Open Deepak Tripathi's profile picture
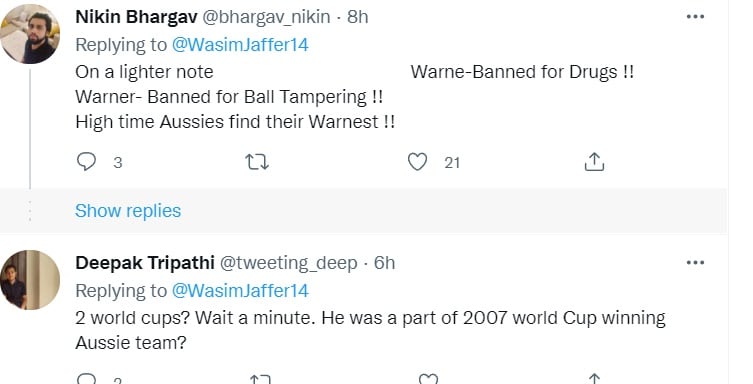 click(30, 280)
